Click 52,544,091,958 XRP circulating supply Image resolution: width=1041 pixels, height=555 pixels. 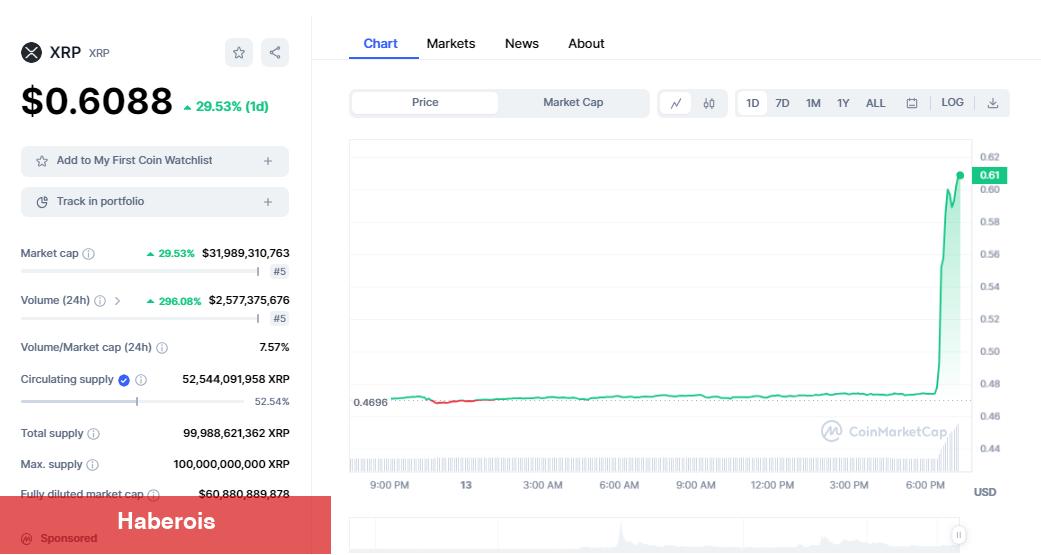click(236, 379)
